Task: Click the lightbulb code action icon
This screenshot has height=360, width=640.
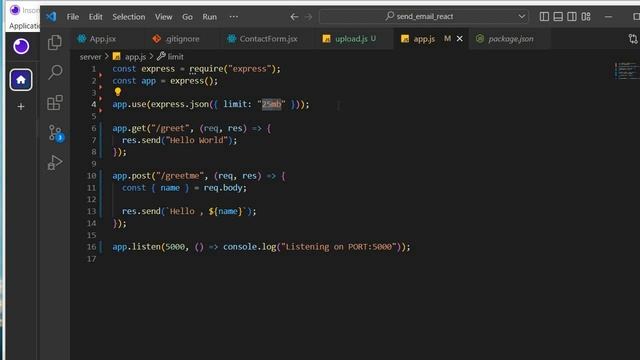Action: click(x=118, y=92)
